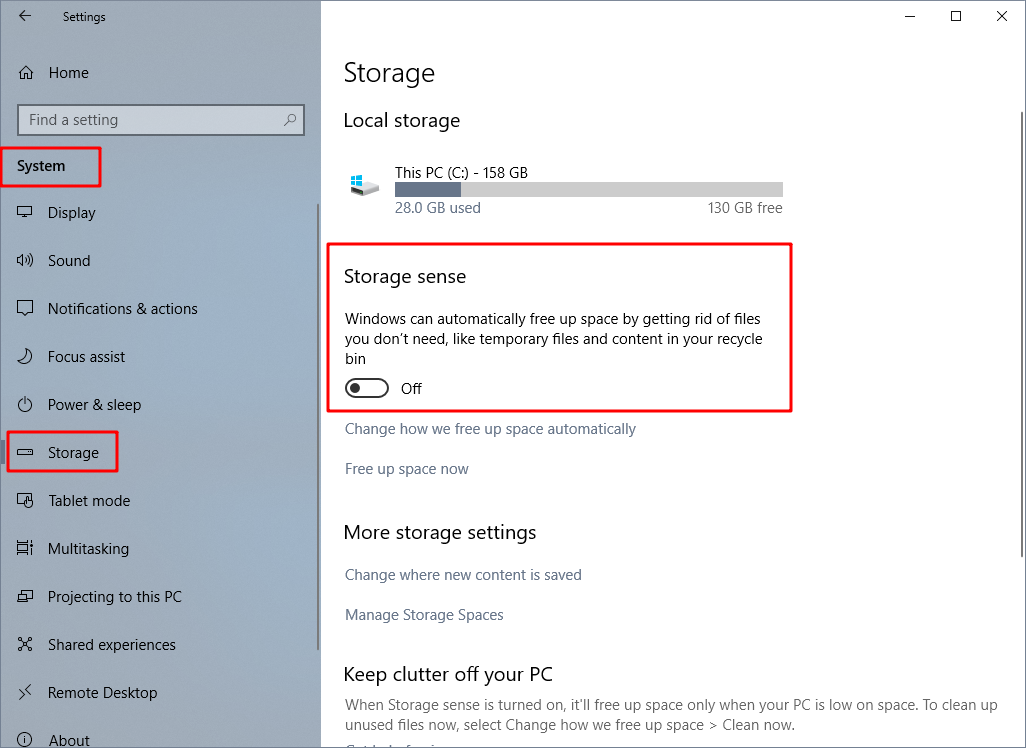
Task: Open Sound settings from sidebar
Action: (x=69, y=260)
